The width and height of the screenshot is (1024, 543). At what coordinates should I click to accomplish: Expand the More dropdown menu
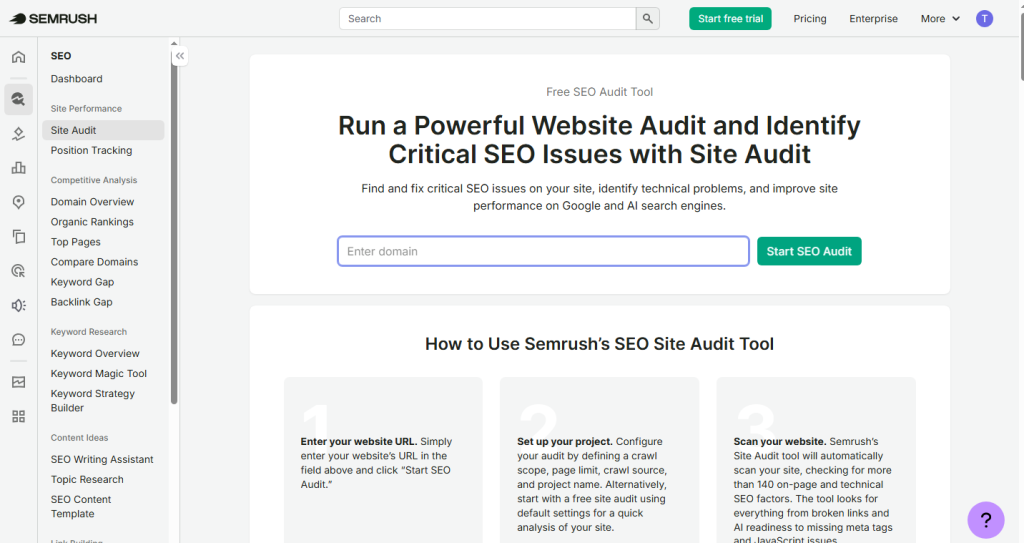tap(940, 19)
